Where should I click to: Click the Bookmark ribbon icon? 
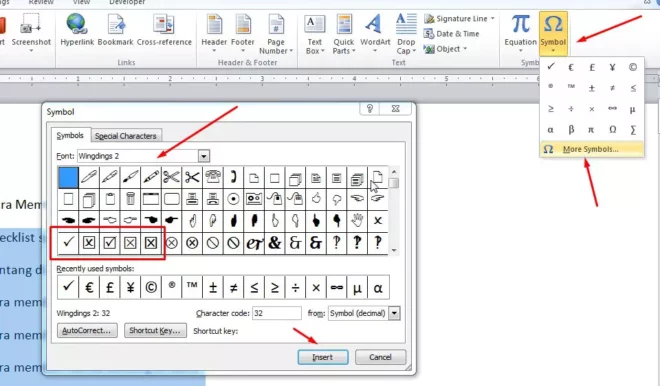pos(115,30)
